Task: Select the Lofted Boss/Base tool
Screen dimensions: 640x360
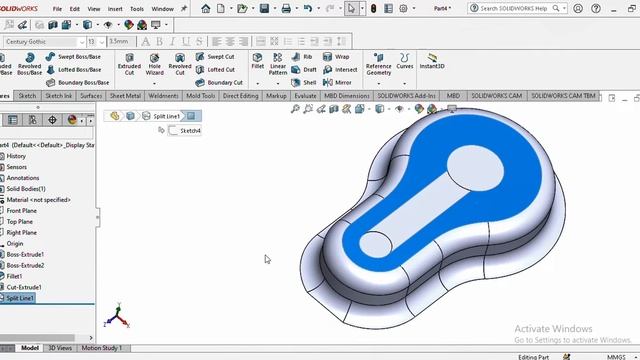Action: 73,70
